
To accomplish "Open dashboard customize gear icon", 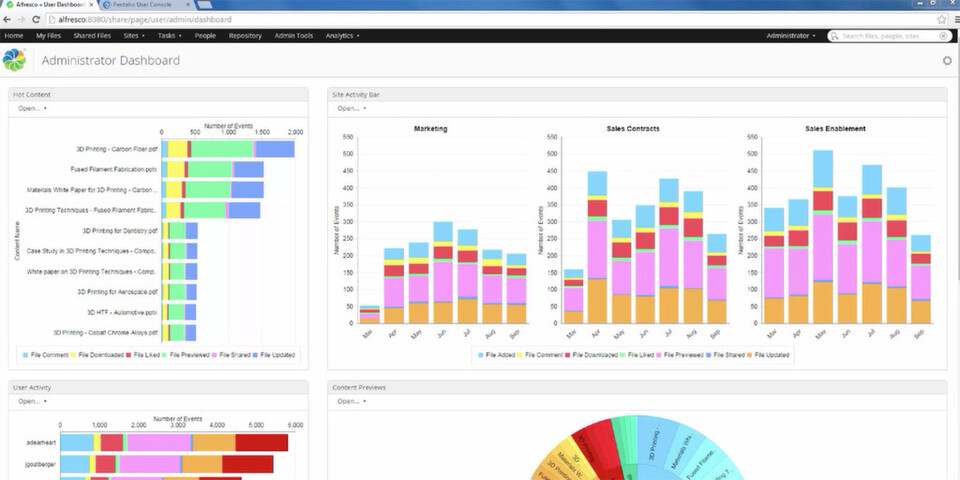I will [947, 61].
